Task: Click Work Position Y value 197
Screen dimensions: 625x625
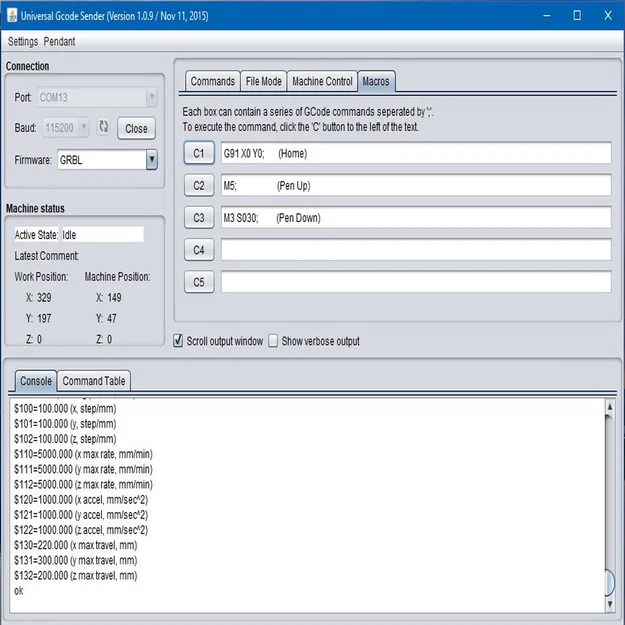Action: [x=44, y=318]
